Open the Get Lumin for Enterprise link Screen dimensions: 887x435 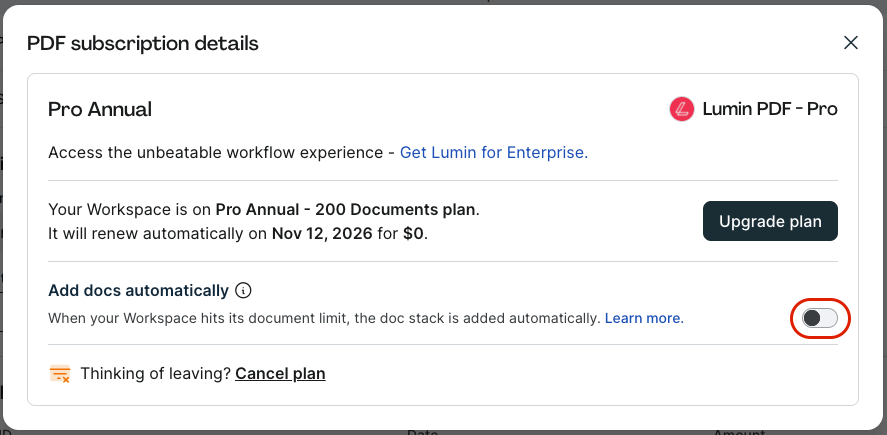494,153
